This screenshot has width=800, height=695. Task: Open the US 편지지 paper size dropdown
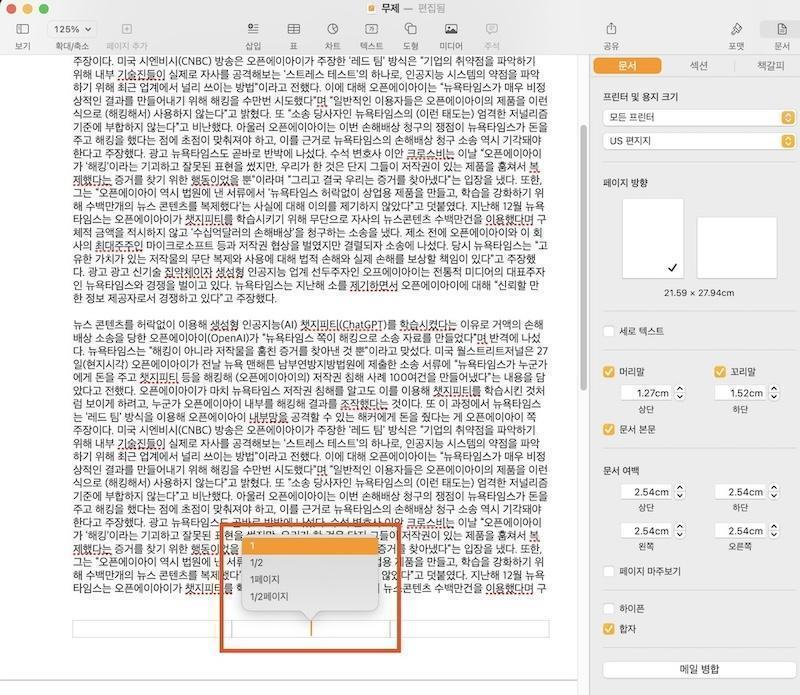(698, 141)
